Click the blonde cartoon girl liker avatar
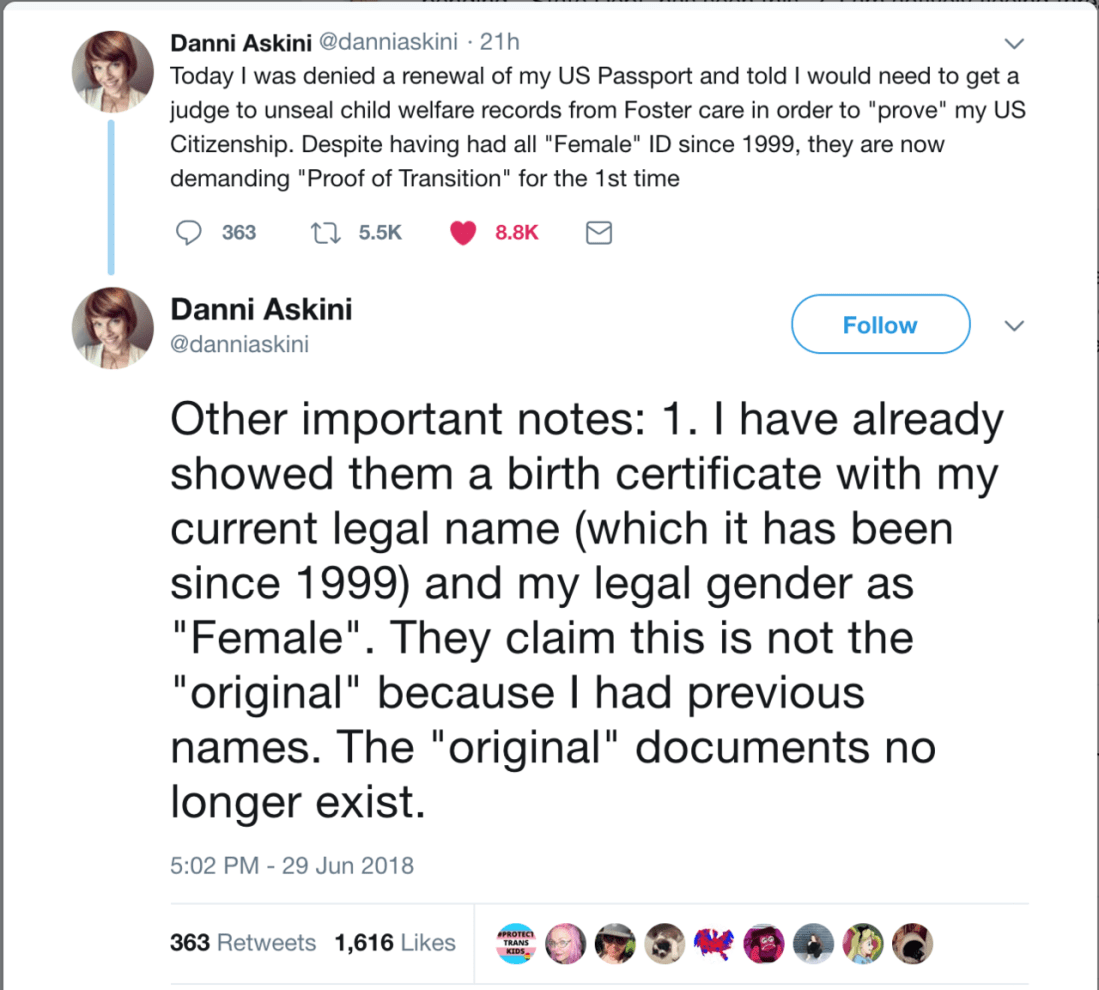 (863, 943)
